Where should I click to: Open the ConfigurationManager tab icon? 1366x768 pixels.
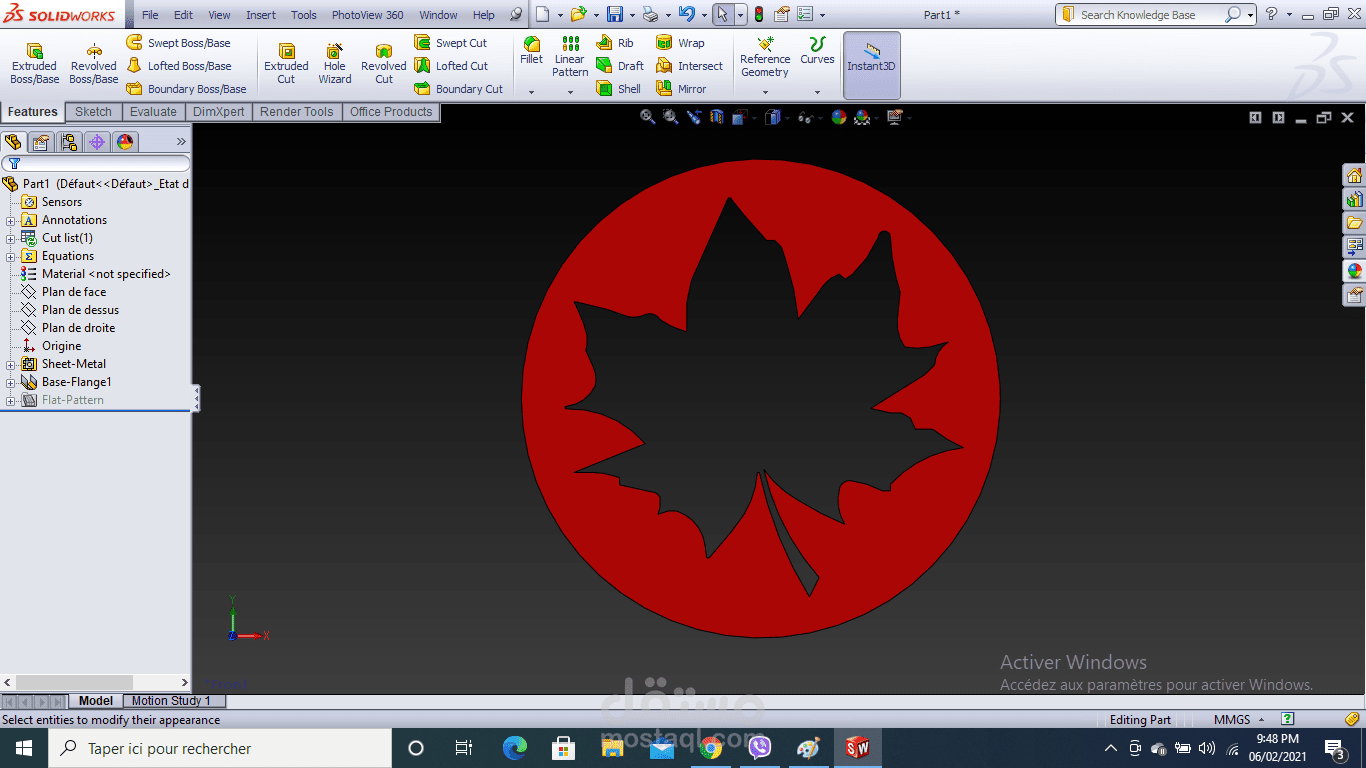[69, 142]
